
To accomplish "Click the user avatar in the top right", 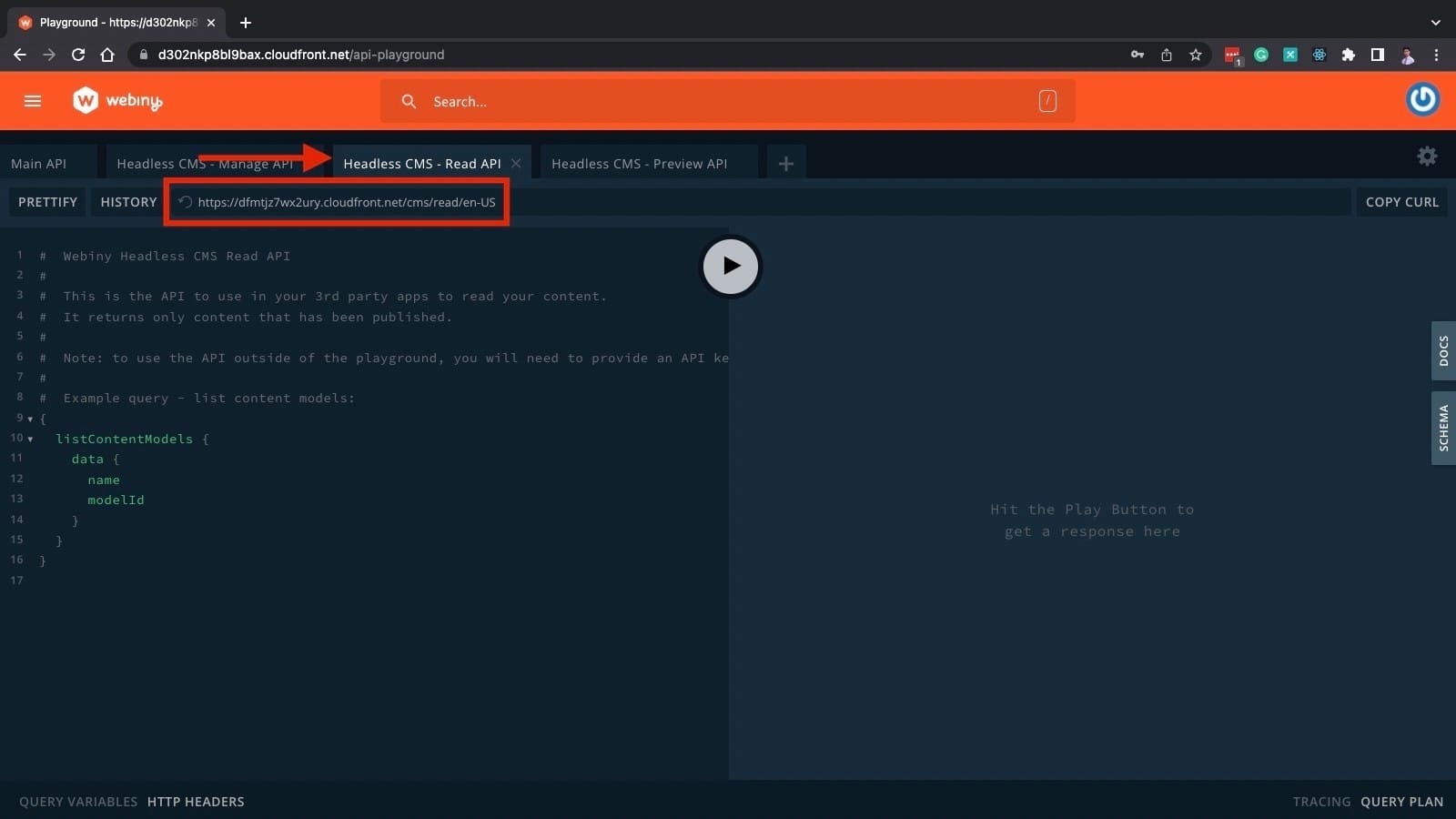I will tap(1422, 100).
